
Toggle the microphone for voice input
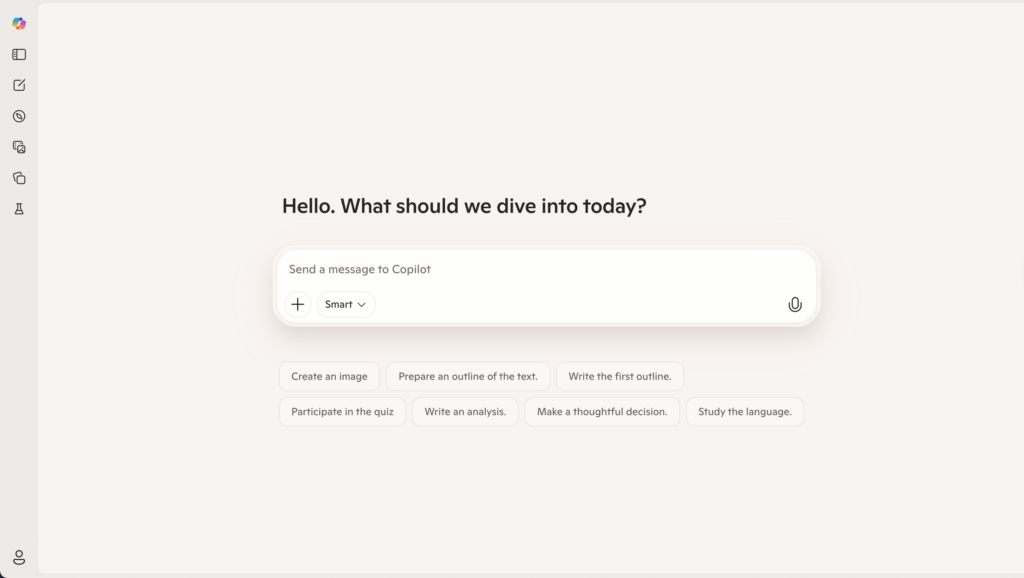[x=795, y=304]
